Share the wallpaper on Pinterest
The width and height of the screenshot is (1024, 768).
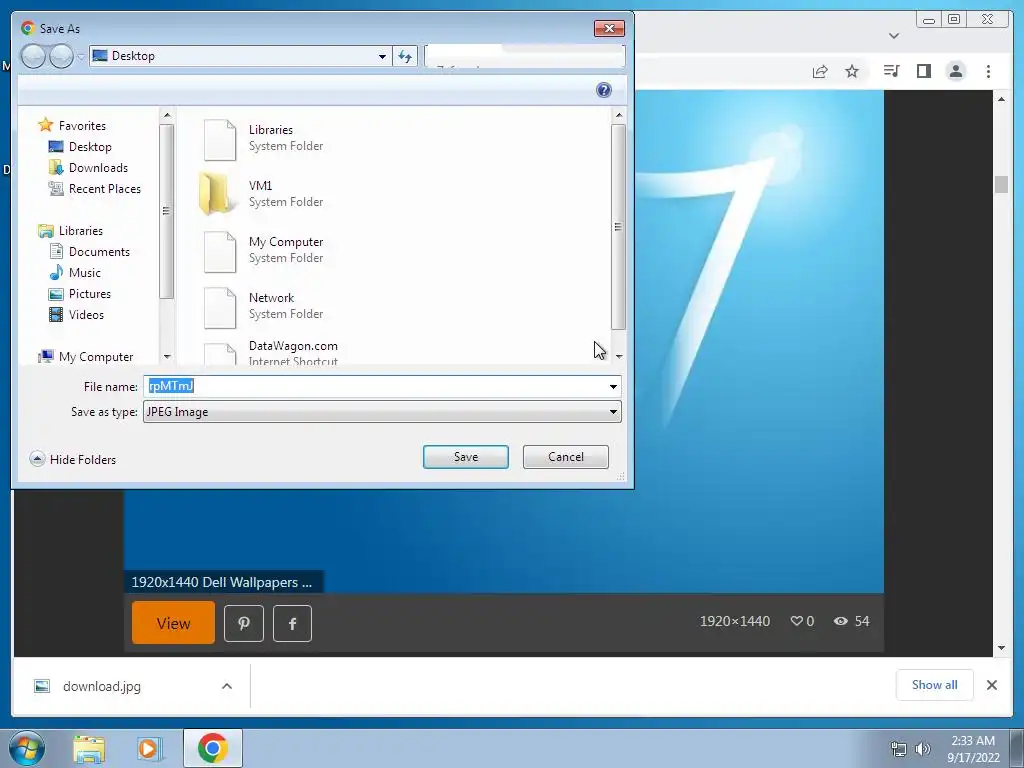pyautogui.click(x=244, y=623)
